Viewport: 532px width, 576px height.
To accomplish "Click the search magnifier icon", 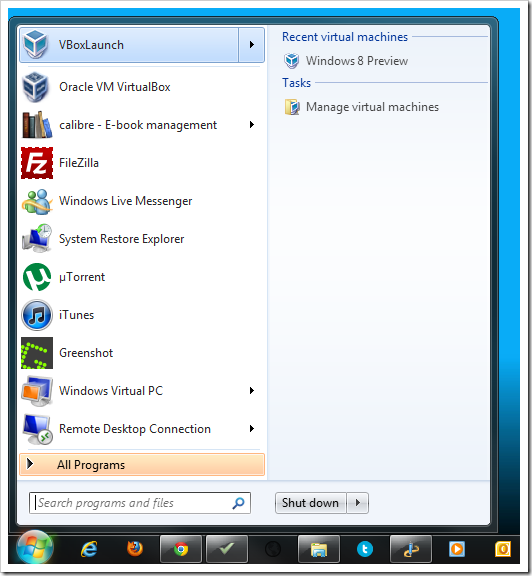I will [x=238, y=503].
